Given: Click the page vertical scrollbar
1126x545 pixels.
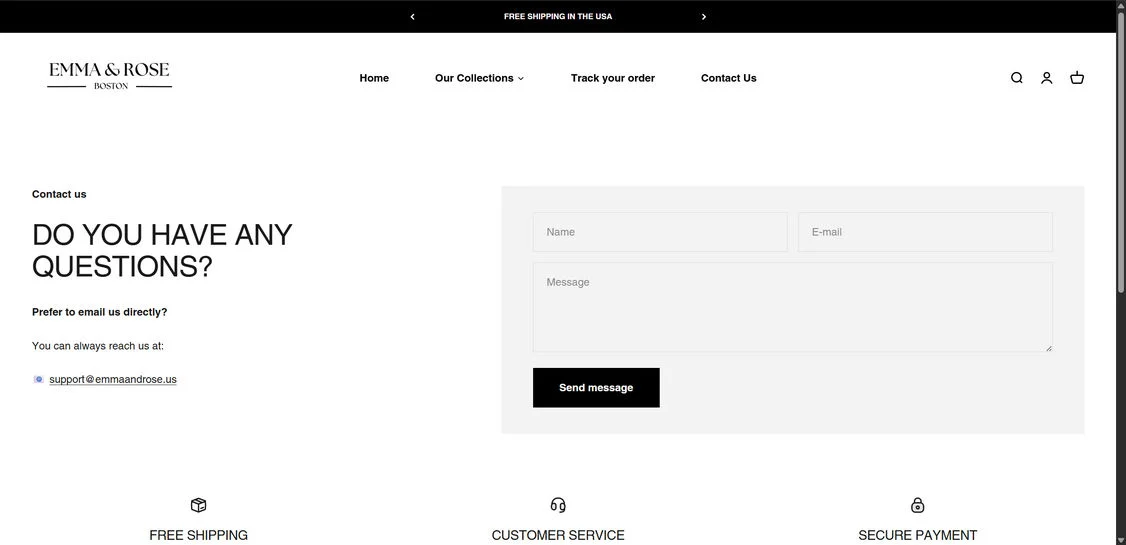Looking at the screenshot, I should [x=1120, y=151].
